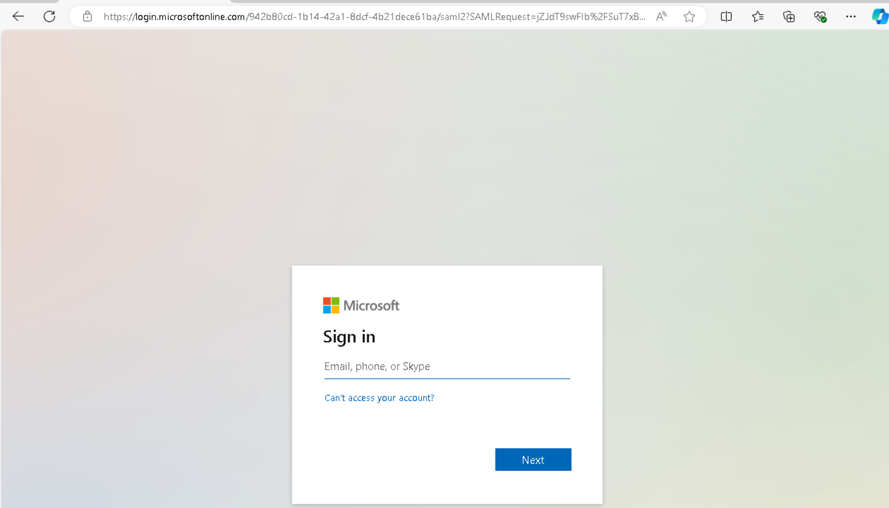Open the Collections icon
This screenshot has height=508, width=889.
pyautogui.click(x=789, y=16)
